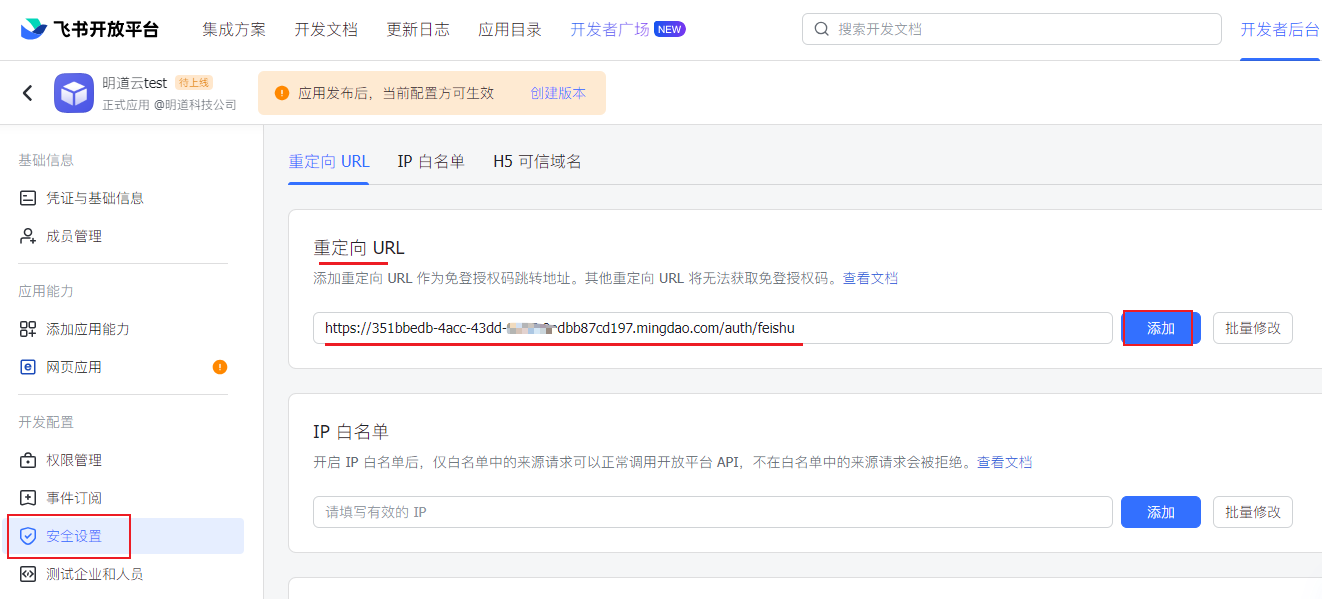Click 添加 button for IP whitelist
Screen dimensions: 1322x599
[x=1161, y=512]
